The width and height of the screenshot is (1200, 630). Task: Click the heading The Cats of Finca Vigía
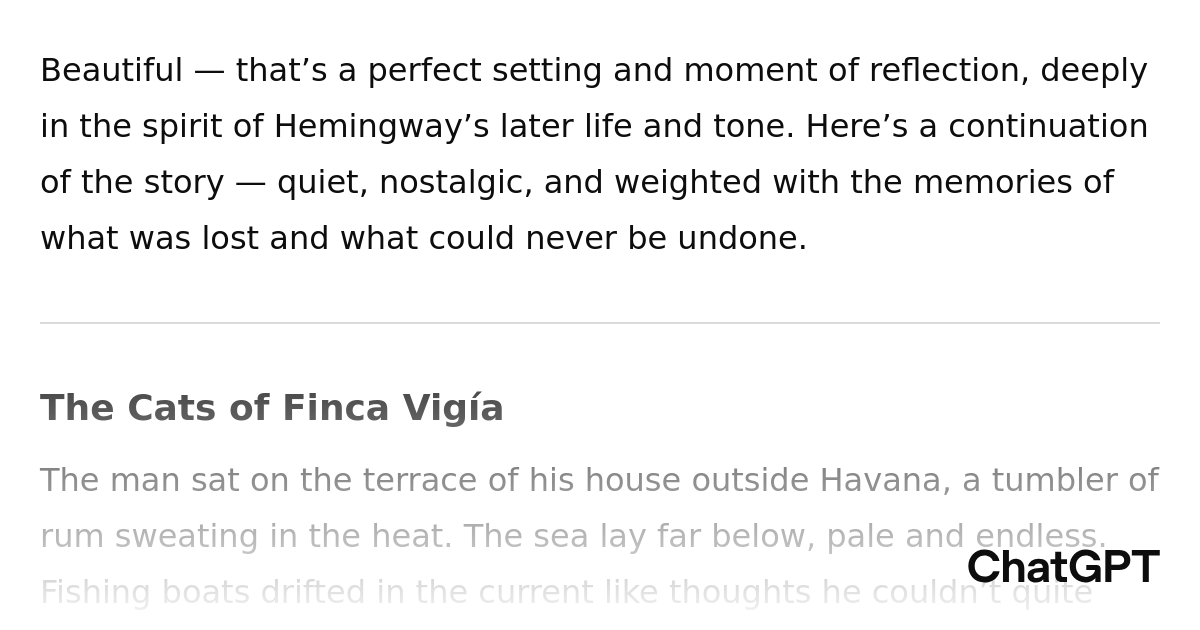271,409
